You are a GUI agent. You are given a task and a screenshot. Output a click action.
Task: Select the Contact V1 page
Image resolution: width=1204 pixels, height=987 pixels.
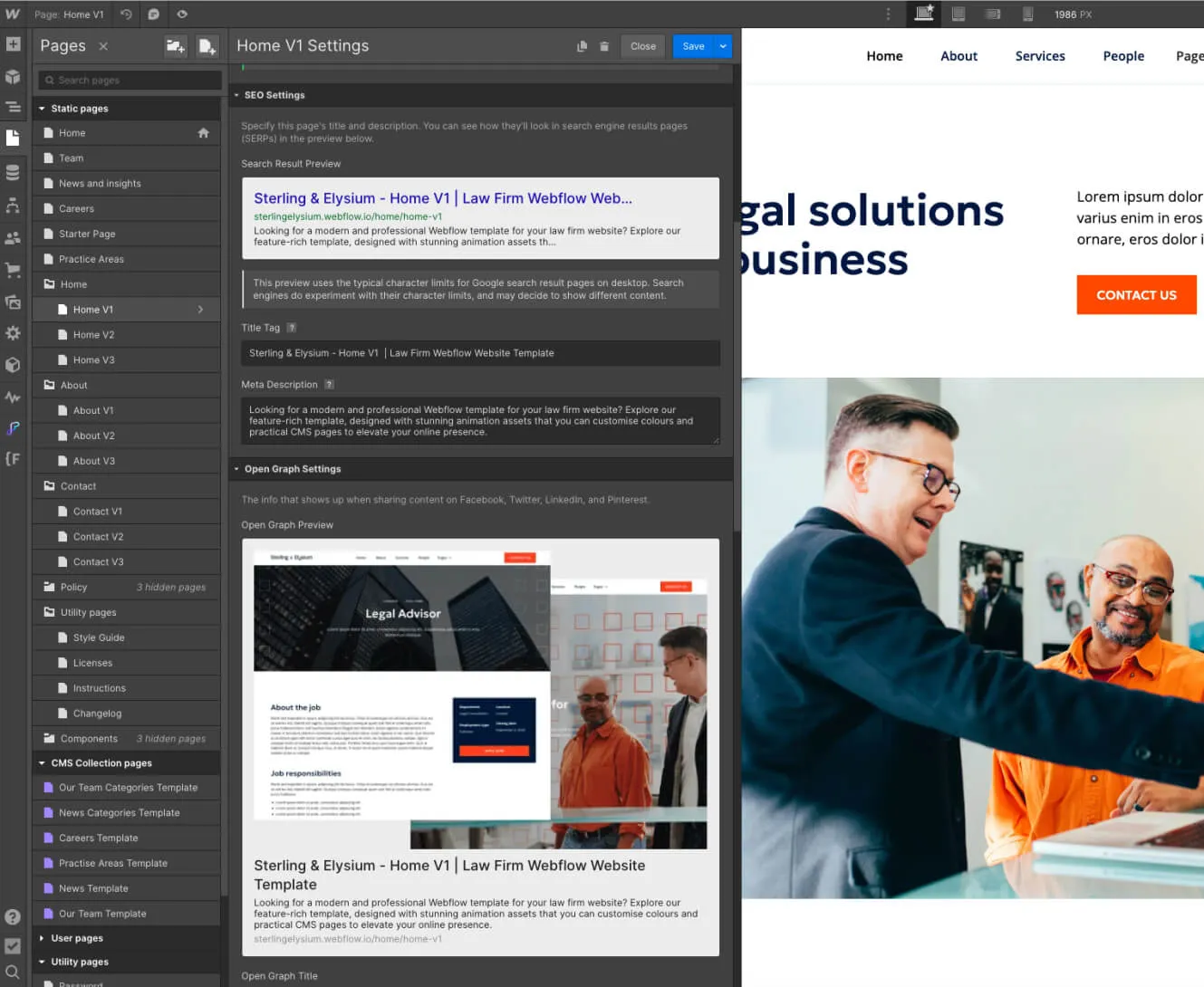[x=126, y=512]
